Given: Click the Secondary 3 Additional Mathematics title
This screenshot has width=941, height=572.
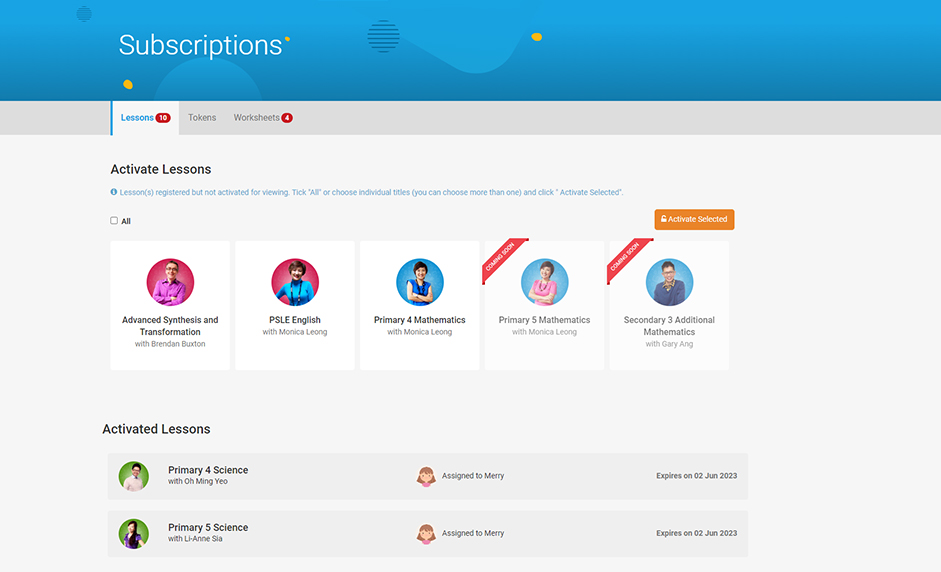Looking at the screenshot, I should pos(669,326).
